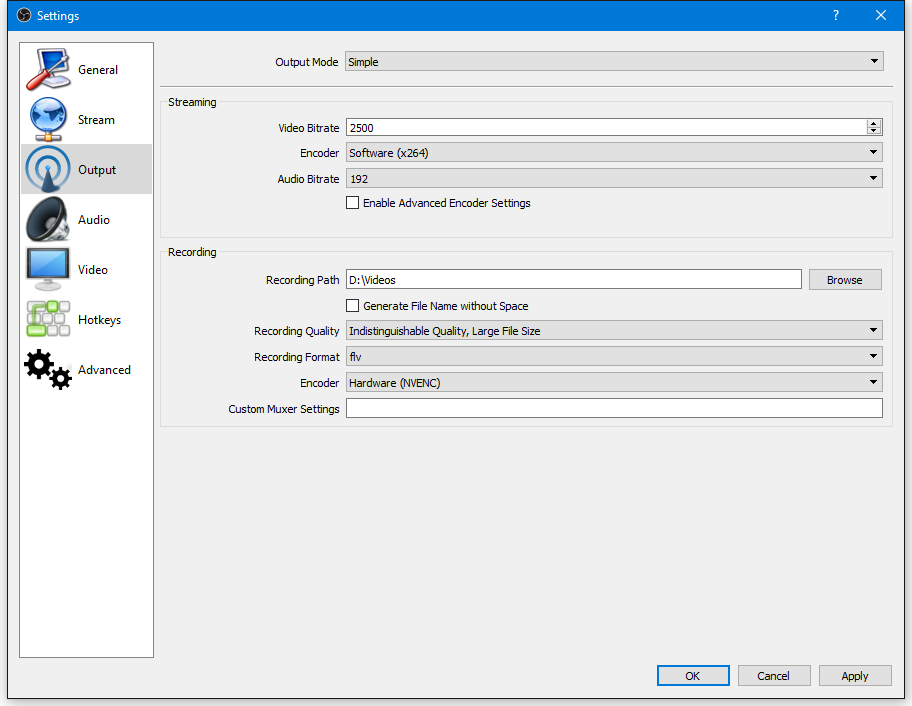Click the Recording Path label

[x=302, y=280]
